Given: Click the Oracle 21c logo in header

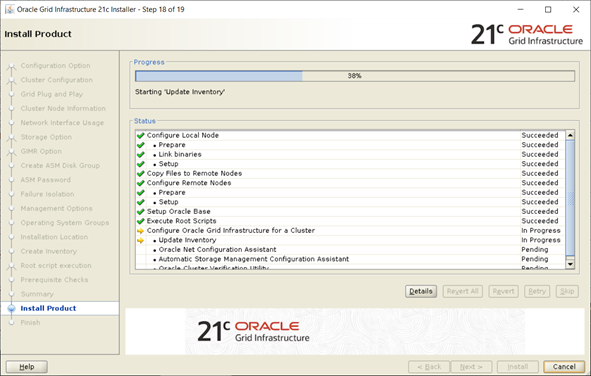Looking at the screenshot, I should (527, 34).
